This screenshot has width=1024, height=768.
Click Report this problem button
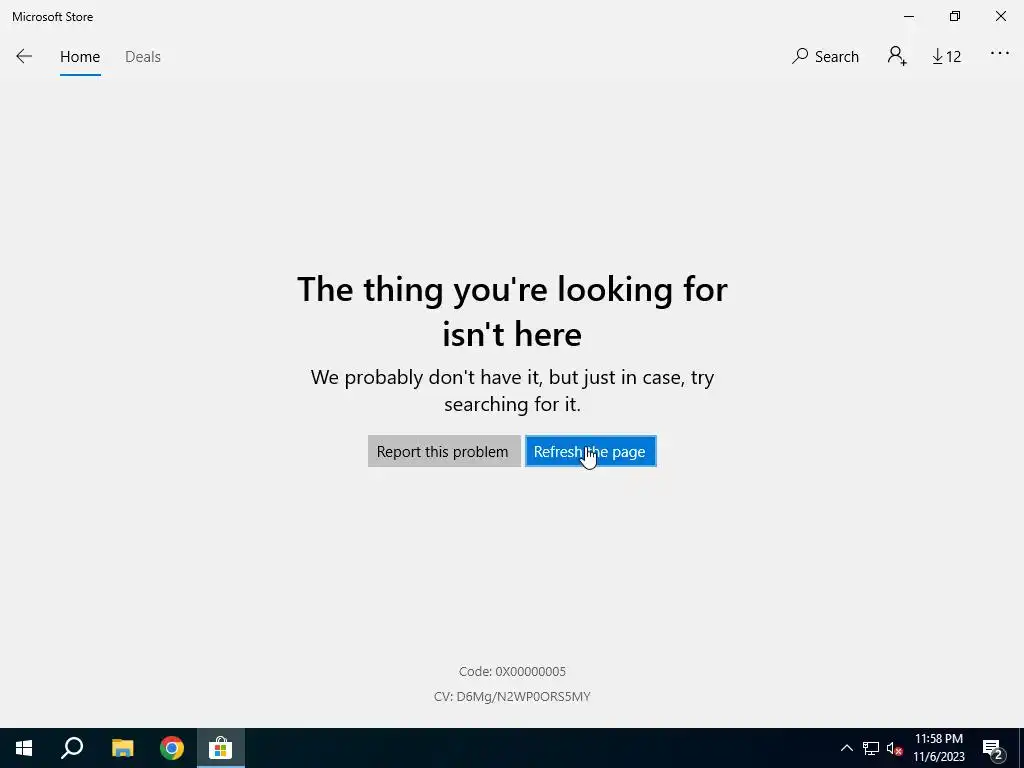pyautogui.click(x=444, y=451)
